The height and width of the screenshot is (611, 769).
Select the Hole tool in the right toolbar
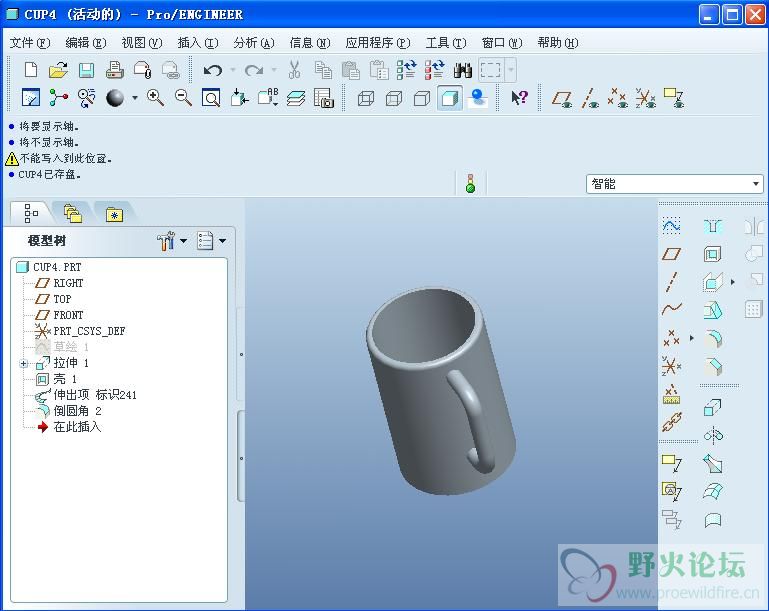[x=713, y=226]
